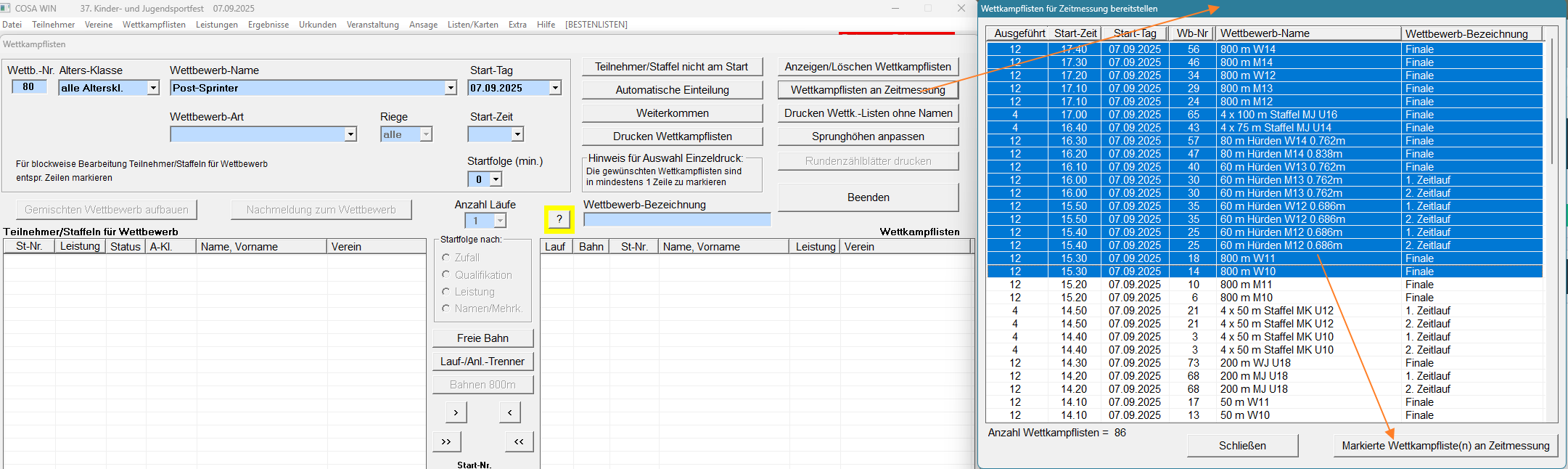1568x469 pixels.
Task: Click the question mark help button
Action: [559, 219]
